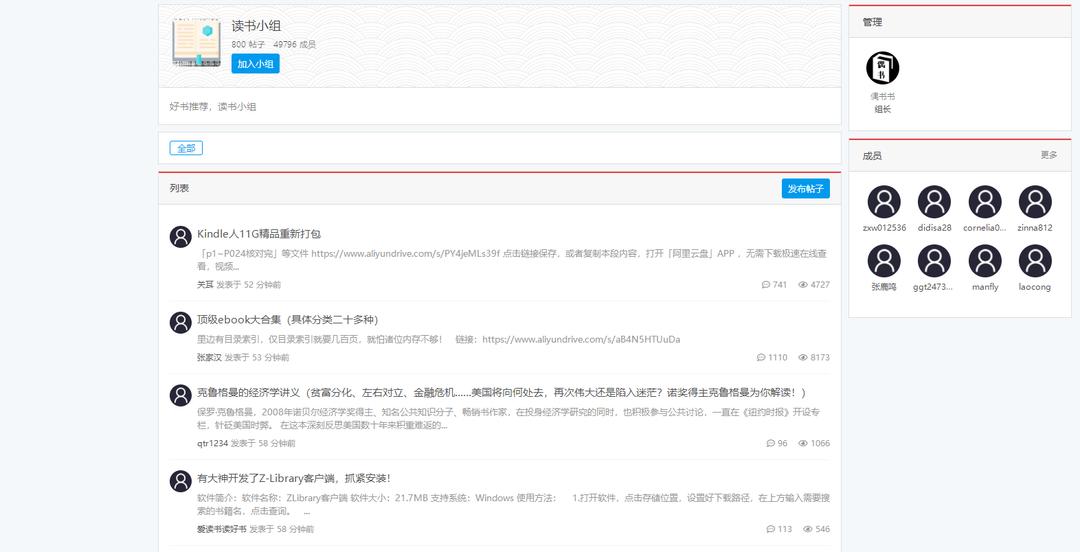Join the group with 加入小组 button
This screenshot has height=552, width=1080.
click(256, 64)
